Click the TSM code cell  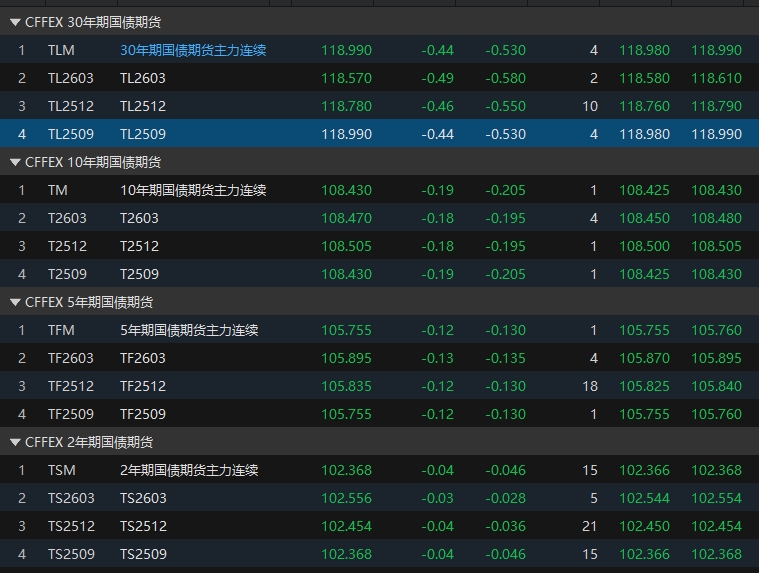point(61,470)
